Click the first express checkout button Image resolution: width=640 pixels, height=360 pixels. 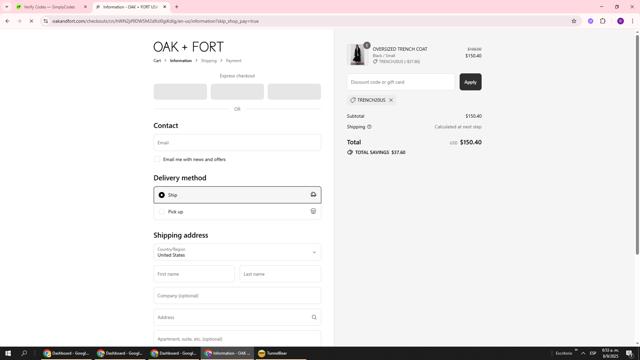180,91
